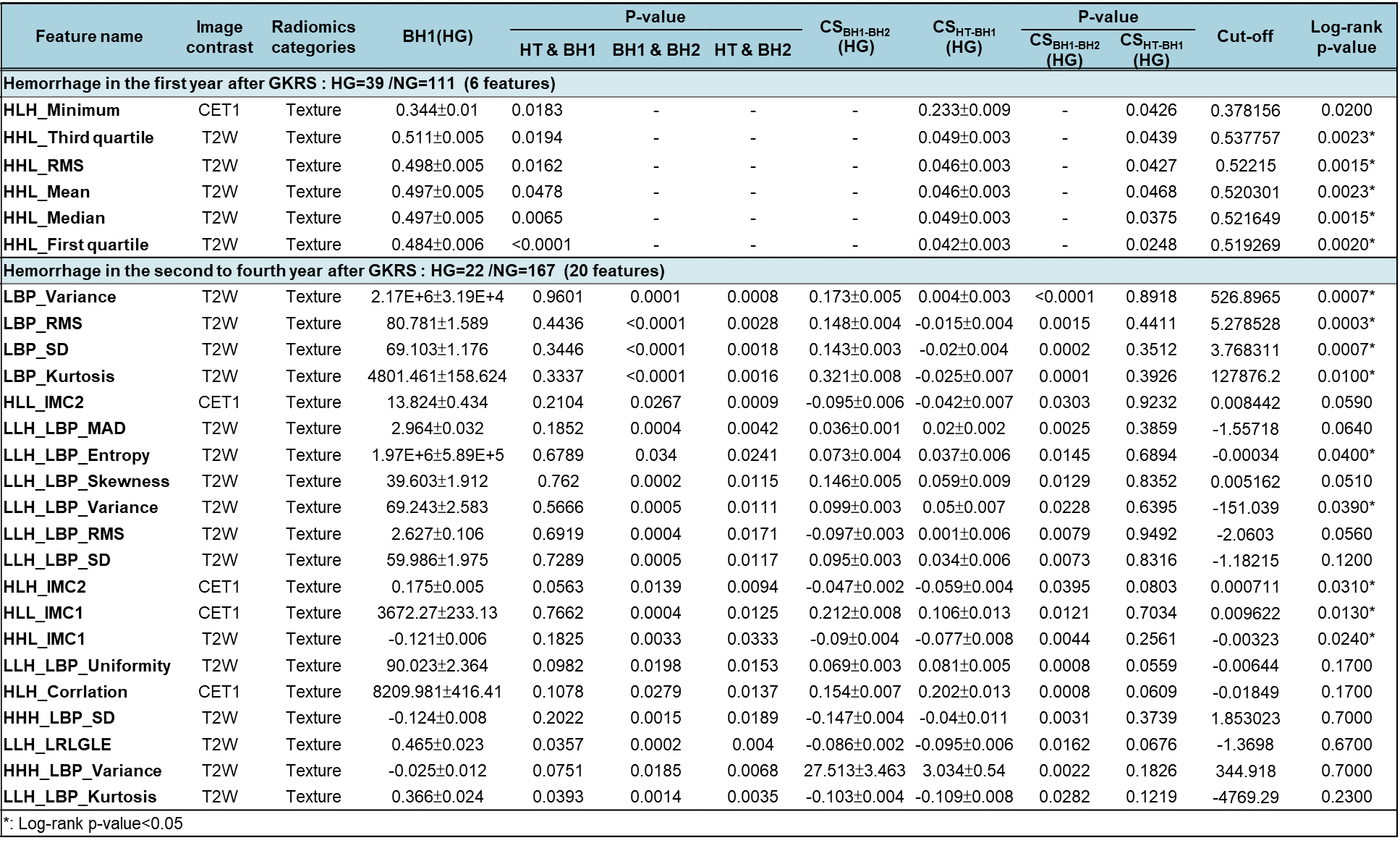Click the Feature name column header

pos(89,36)
